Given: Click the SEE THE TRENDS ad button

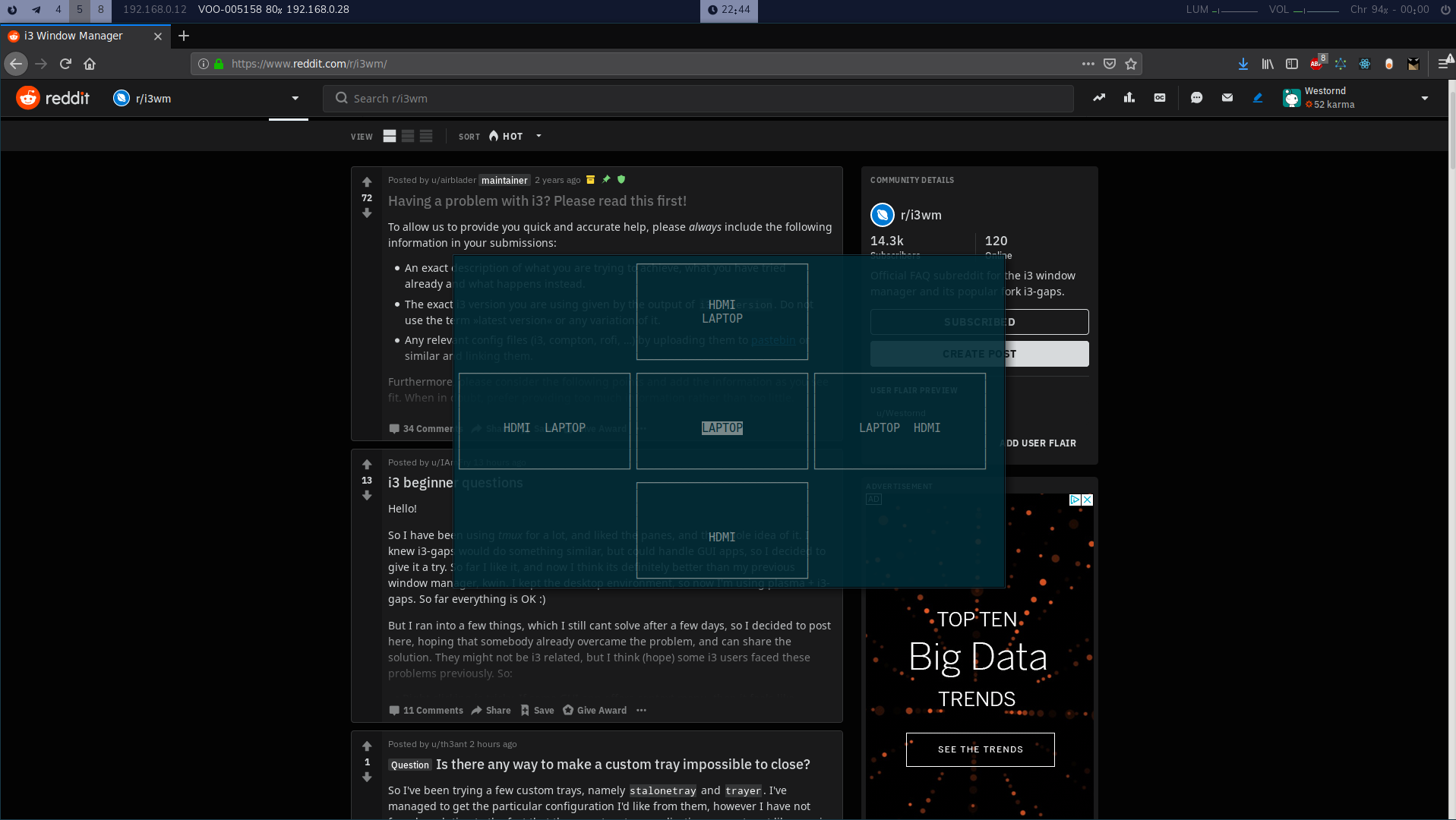Looking at the screenshot, I should tap(981, 749).
